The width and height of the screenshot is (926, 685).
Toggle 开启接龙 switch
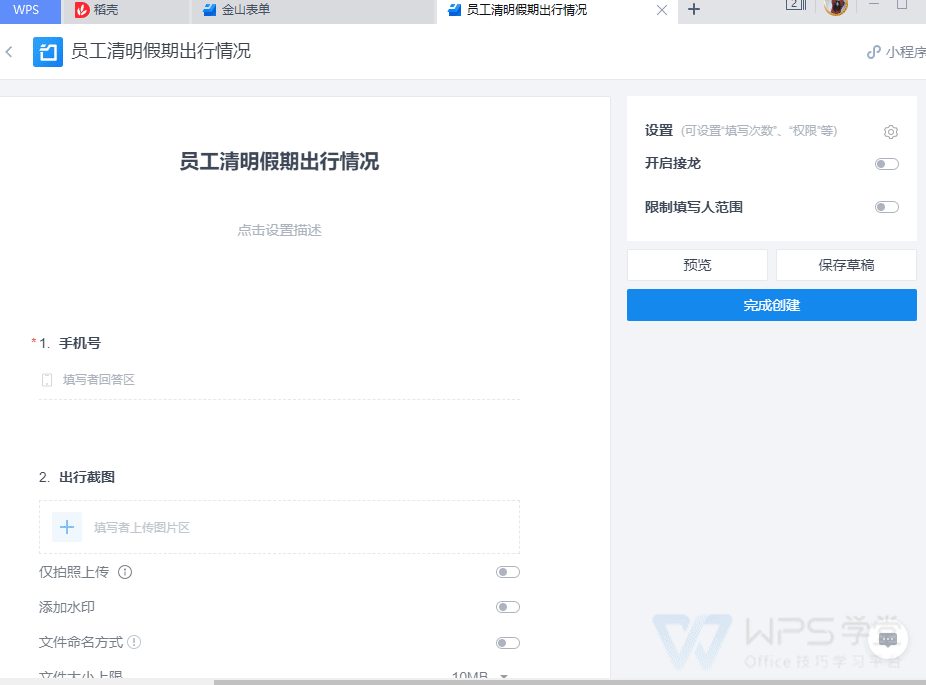coord(886,164)
